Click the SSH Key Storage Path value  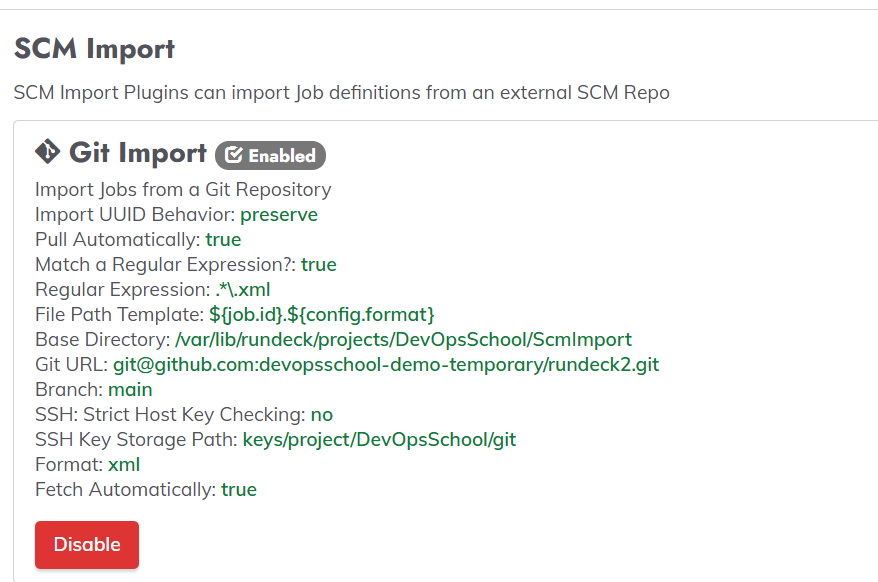click(379, 440)
